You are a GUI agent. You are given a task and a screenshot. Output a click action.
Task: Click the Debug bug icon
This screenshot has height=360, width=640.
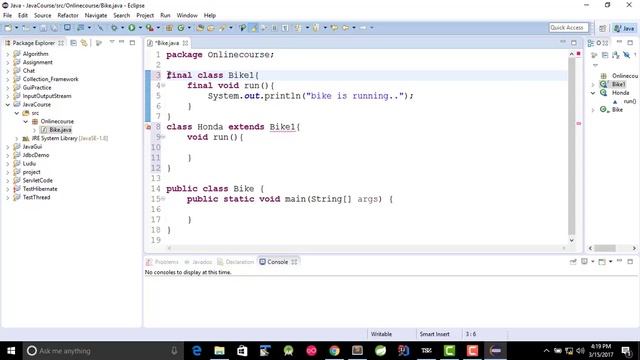114,28
